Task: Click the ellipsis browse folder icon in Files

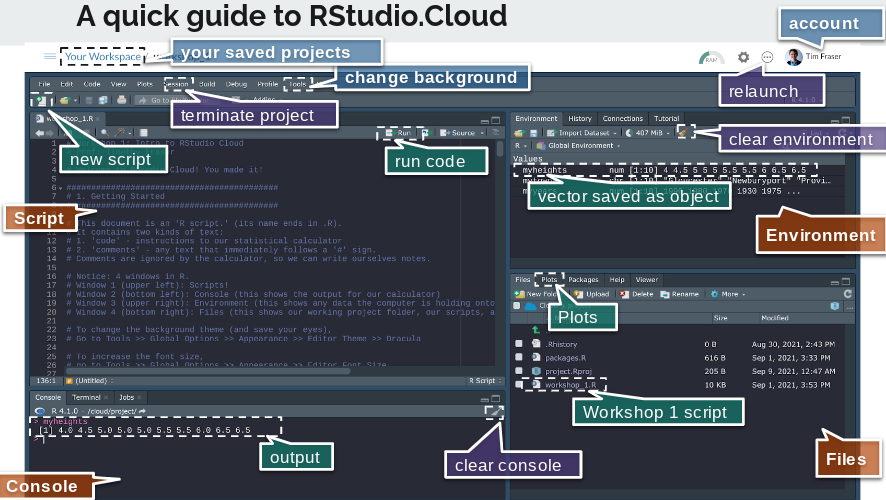Action: pos(849,306)
